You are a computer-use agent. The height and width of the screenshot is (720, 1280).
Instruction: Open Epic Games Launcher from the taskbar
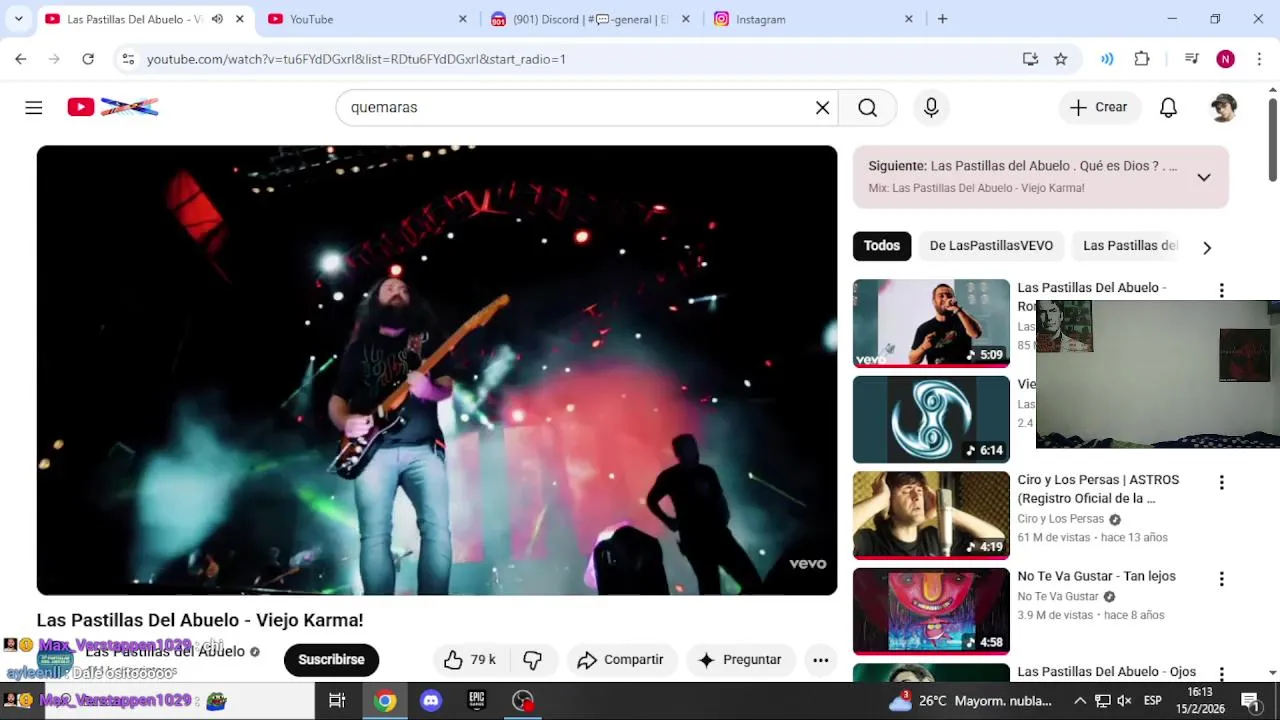[477, 701]
